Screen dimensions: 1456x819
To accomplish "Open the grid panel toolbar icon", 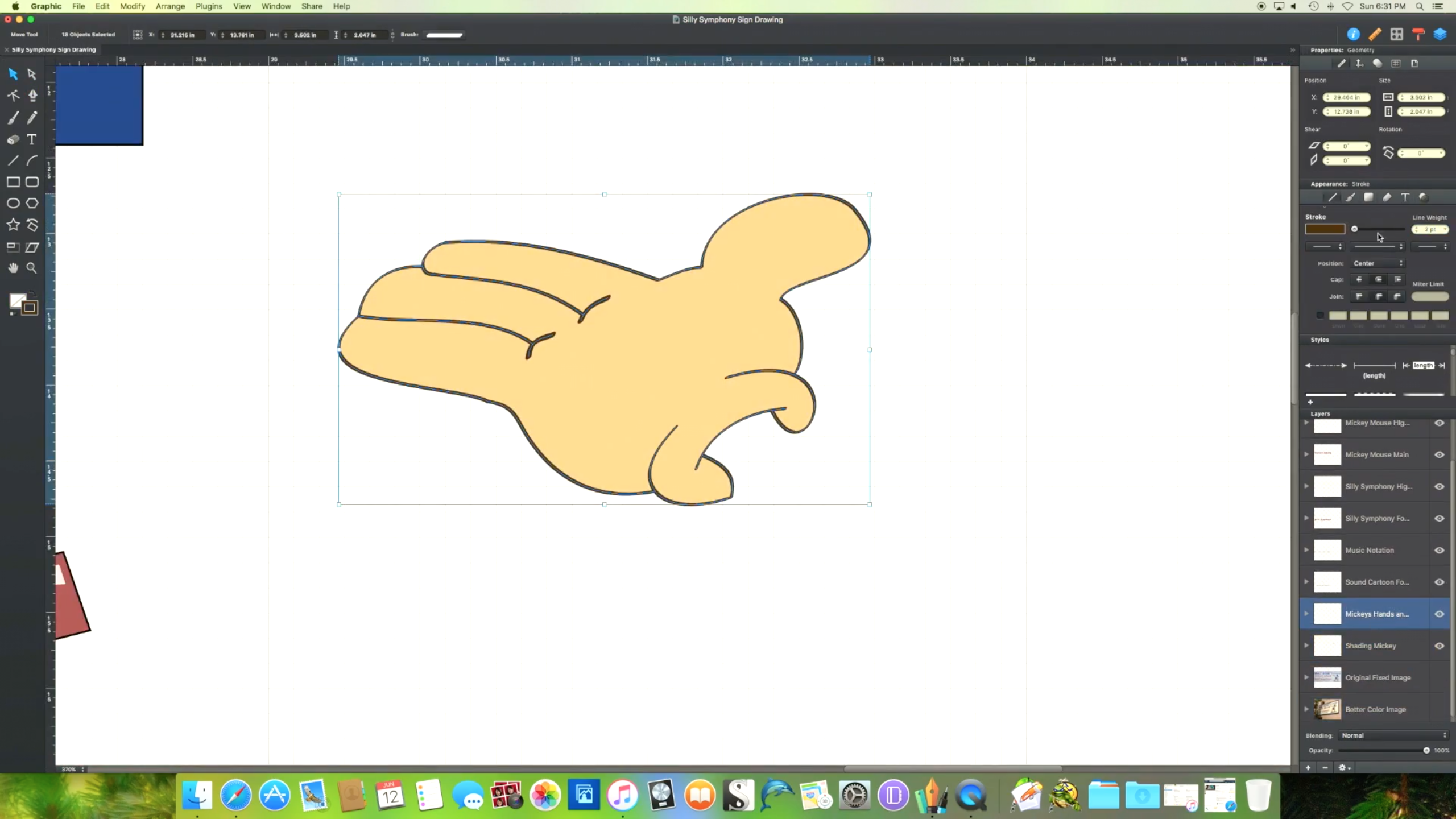I will click(1396, 35).
